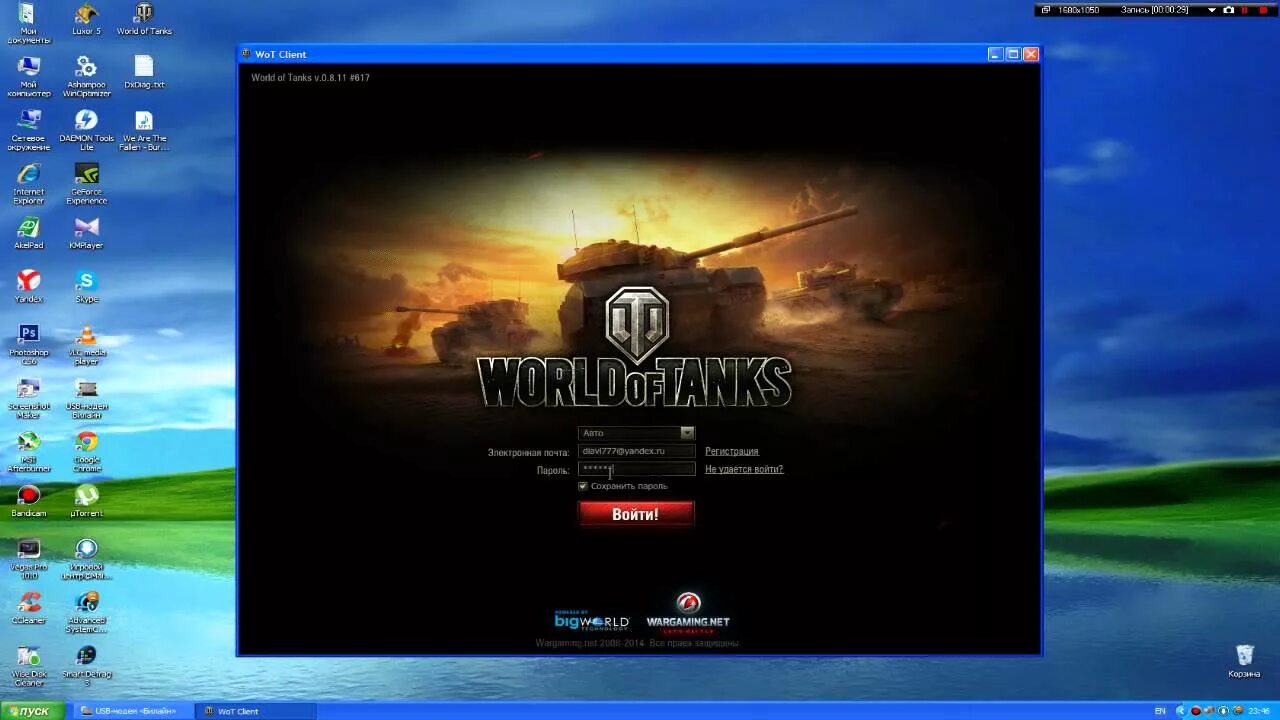Launch Luxor 5 from the desktop

(x=86, y=20)
